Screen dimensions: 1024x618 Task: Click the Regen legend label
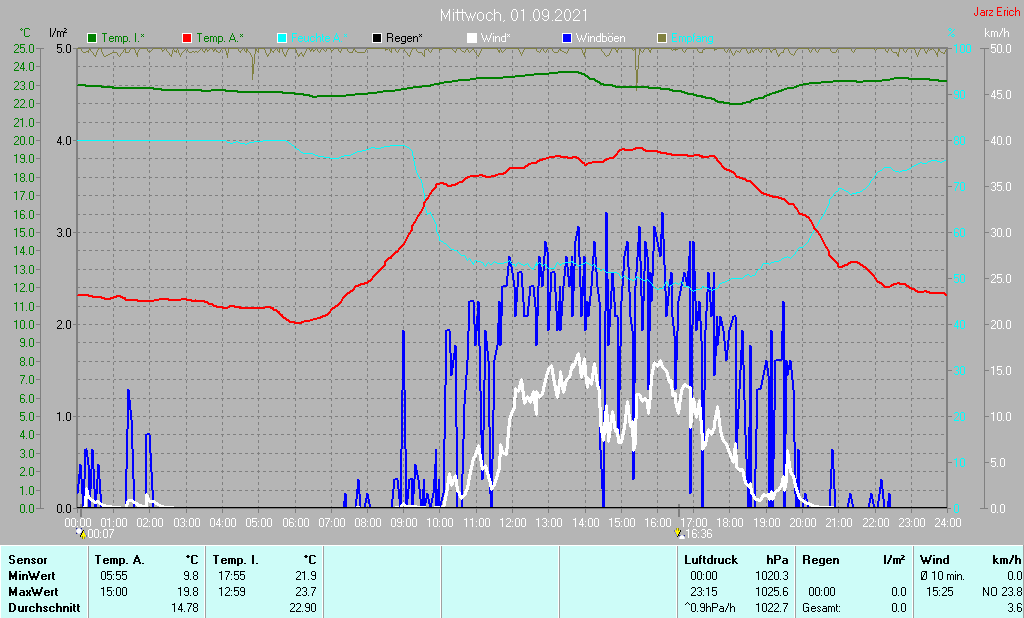click(404, 38)
